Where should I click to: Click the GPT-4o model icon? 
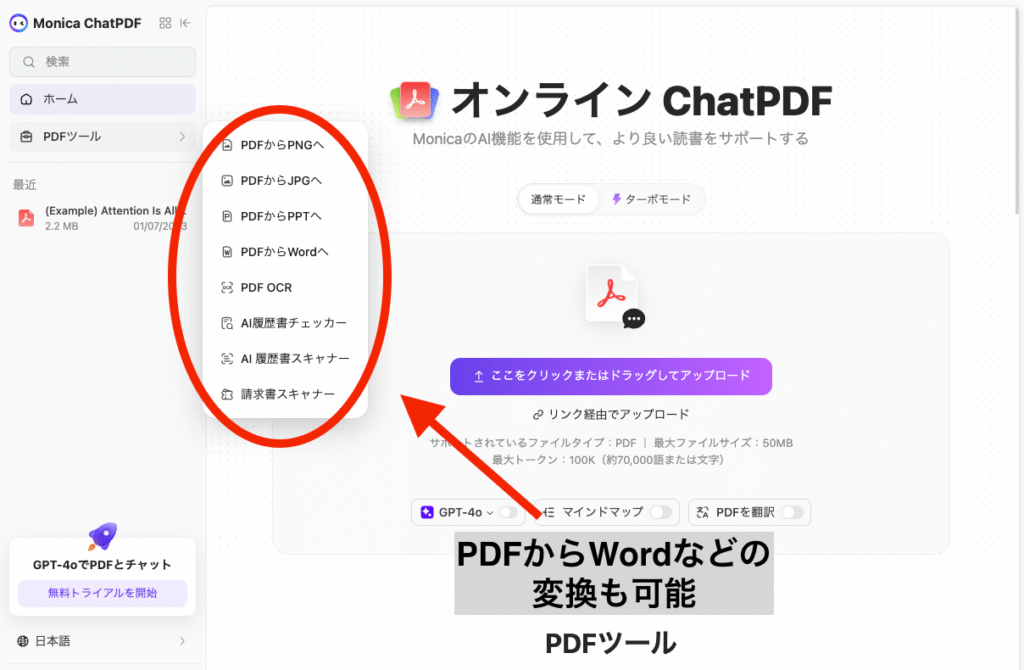pos(427,513)
